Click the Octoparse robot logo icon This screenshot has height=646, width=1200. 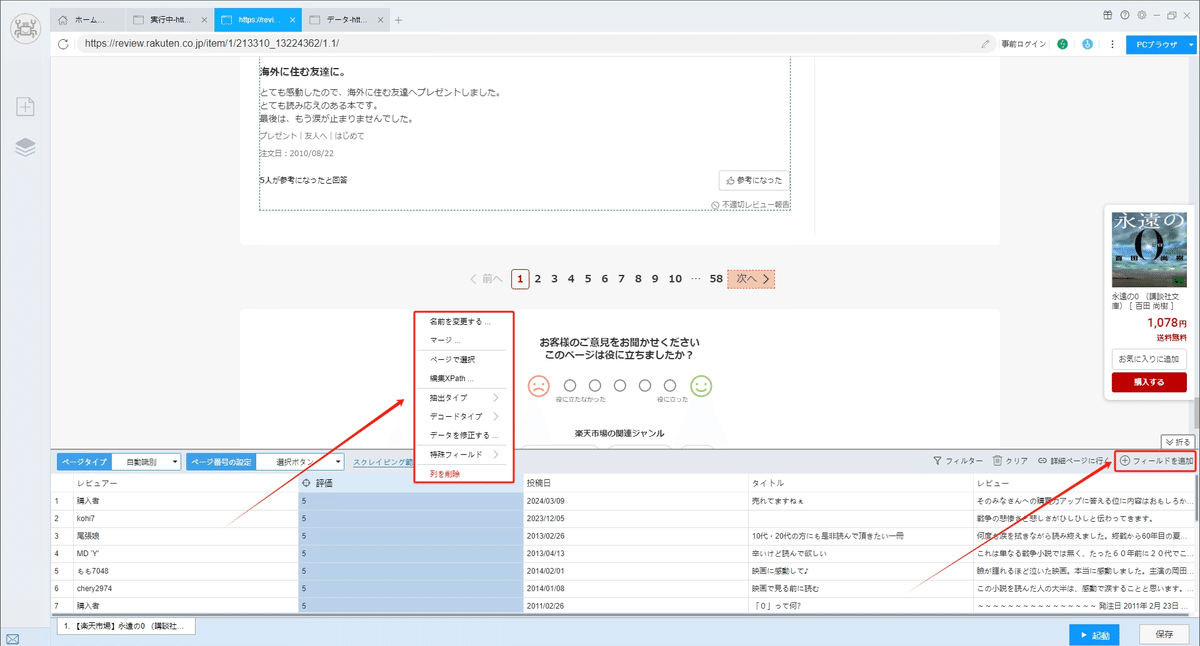tap(26, 29)
